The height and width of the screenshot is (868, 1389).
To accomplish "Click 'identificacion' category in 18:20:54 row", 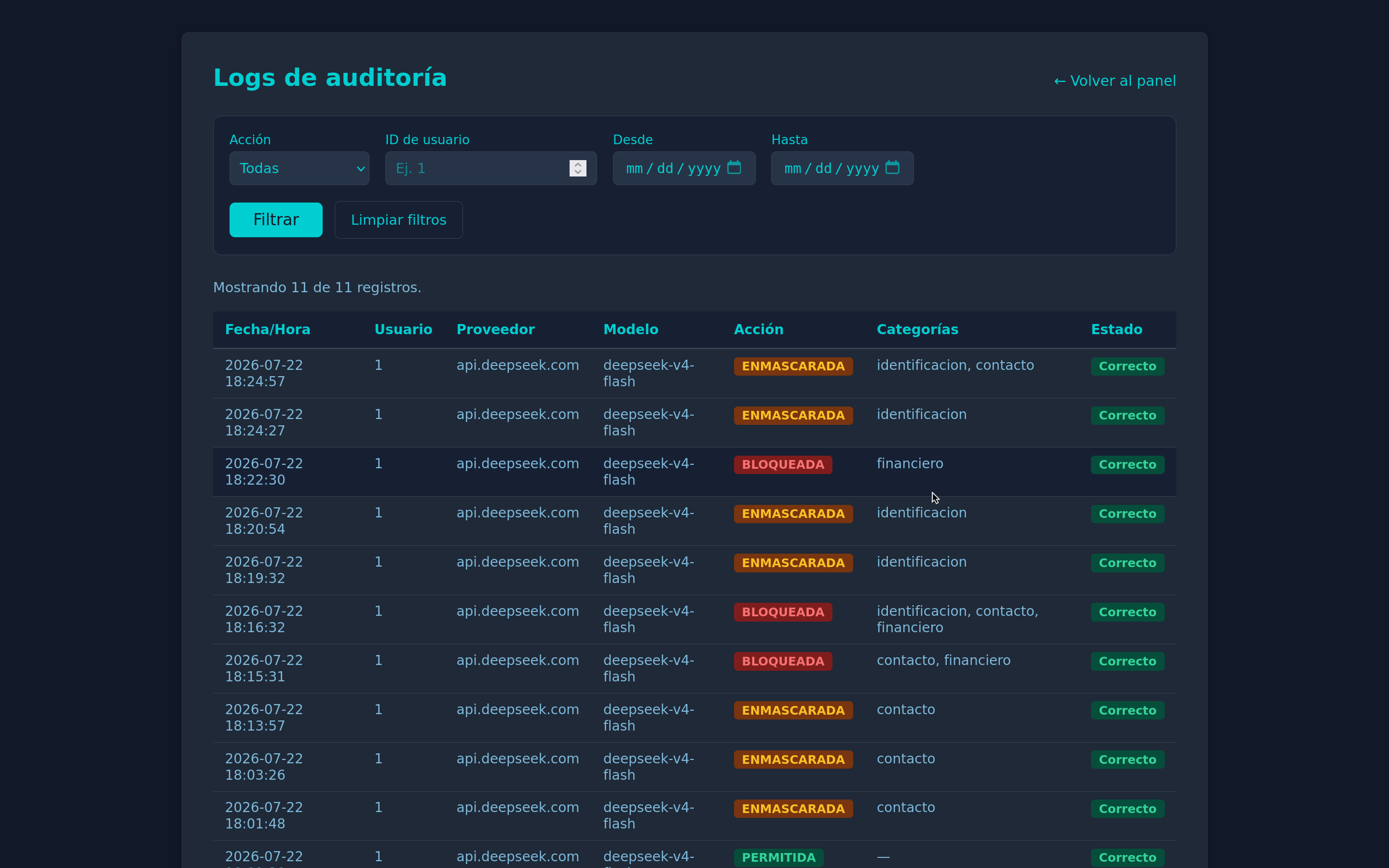I will (921, 513).
